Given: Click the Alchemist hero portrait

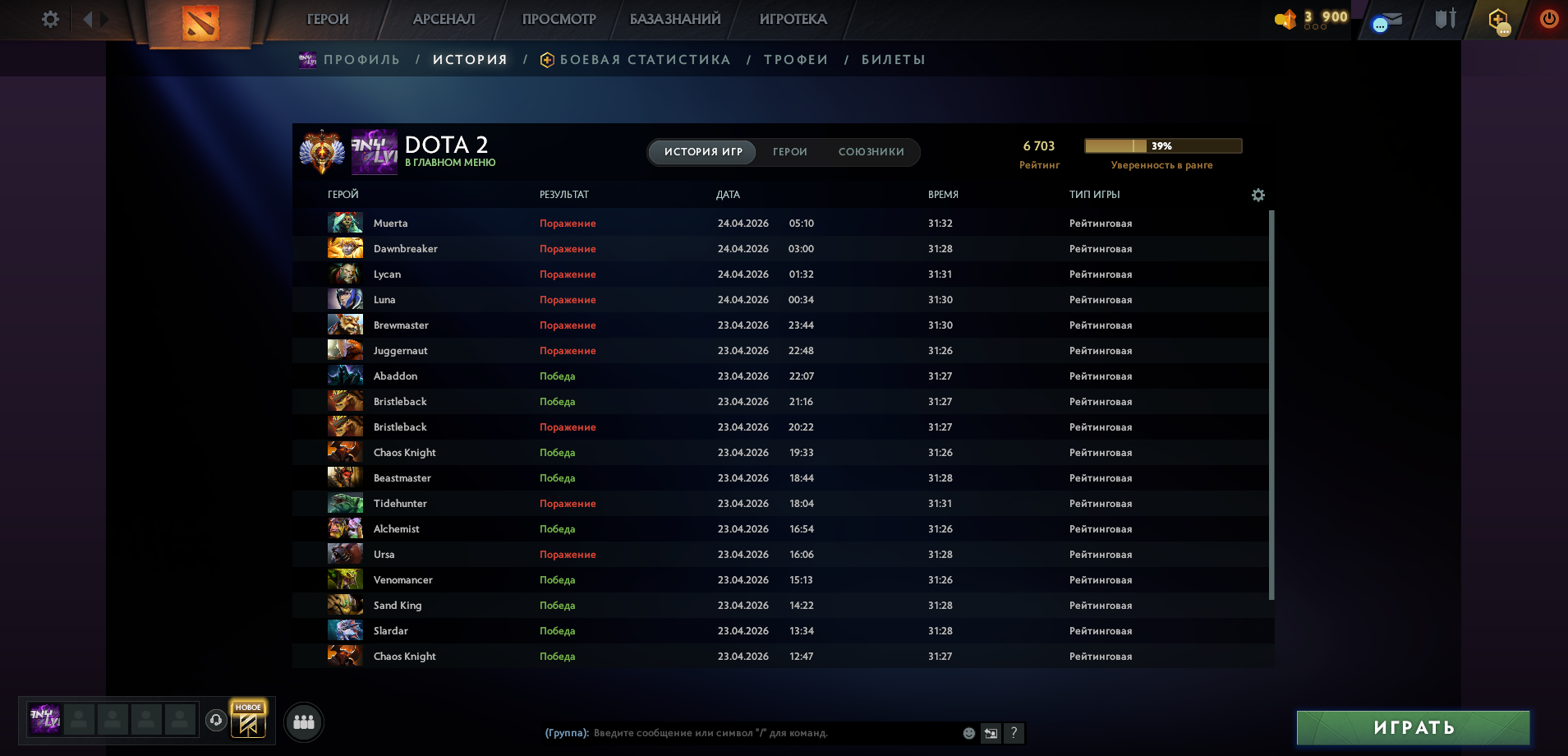Looking at the screenshot, I should click(345, 528).
